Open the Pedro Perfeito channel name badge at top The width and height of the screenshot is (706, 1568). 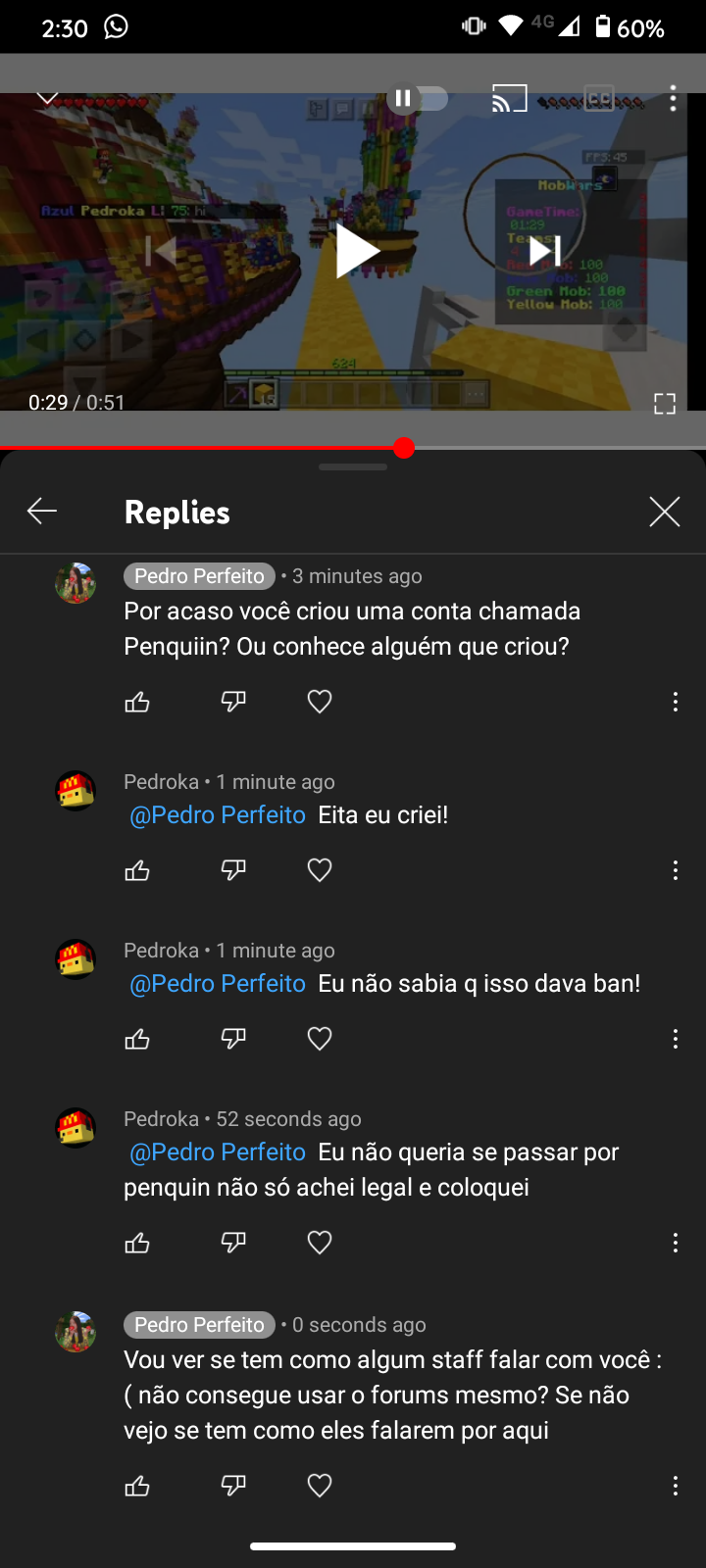pyautogui.click(x=199, y=576)
